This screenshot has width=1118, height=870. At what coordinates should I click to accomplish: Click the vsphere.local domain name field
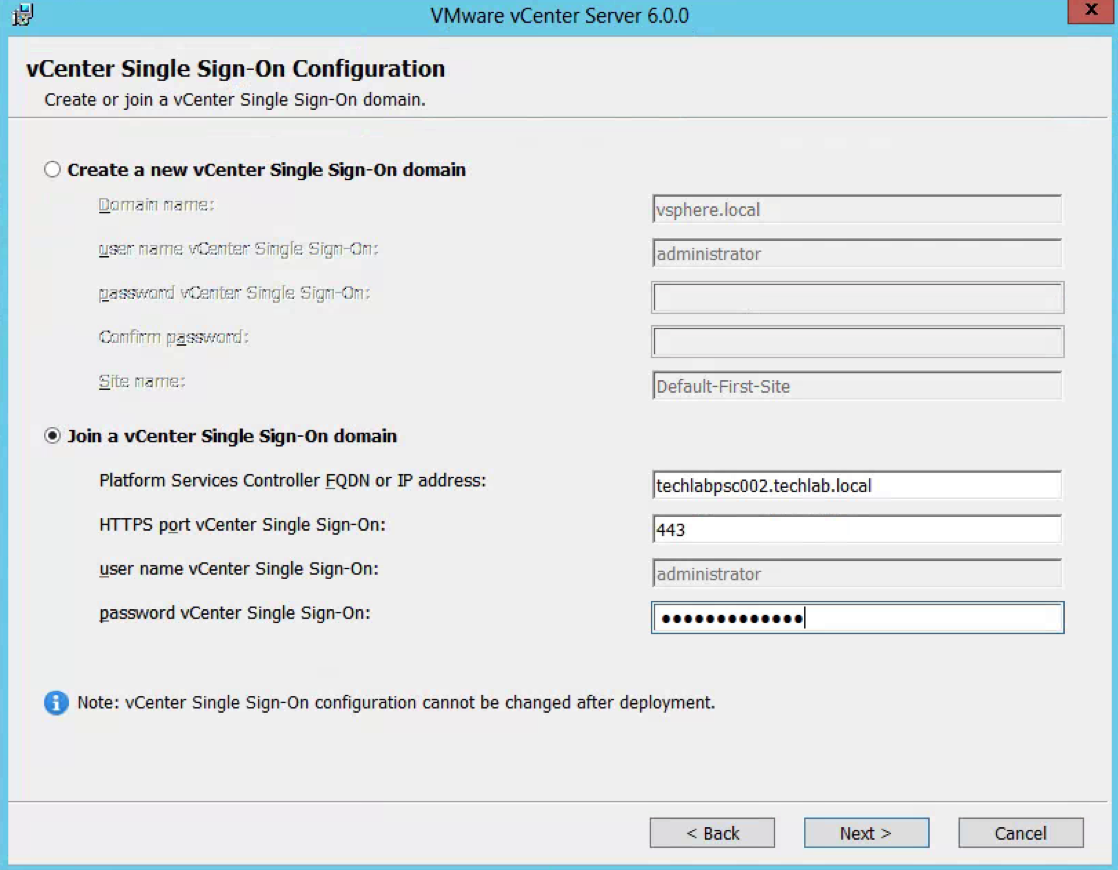pos(856,210)
